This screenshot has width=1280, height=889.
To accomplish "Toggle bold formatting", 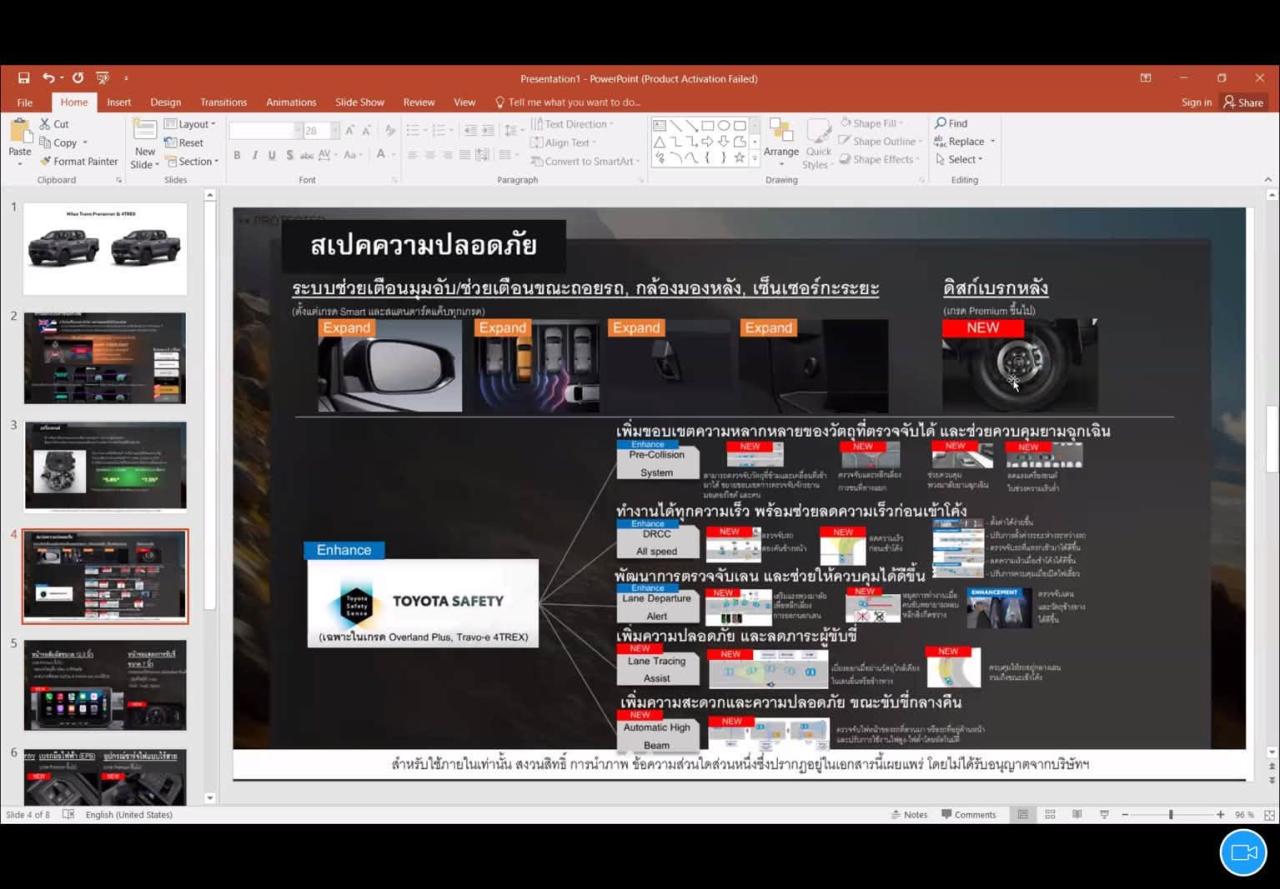I will coord(237,155).
